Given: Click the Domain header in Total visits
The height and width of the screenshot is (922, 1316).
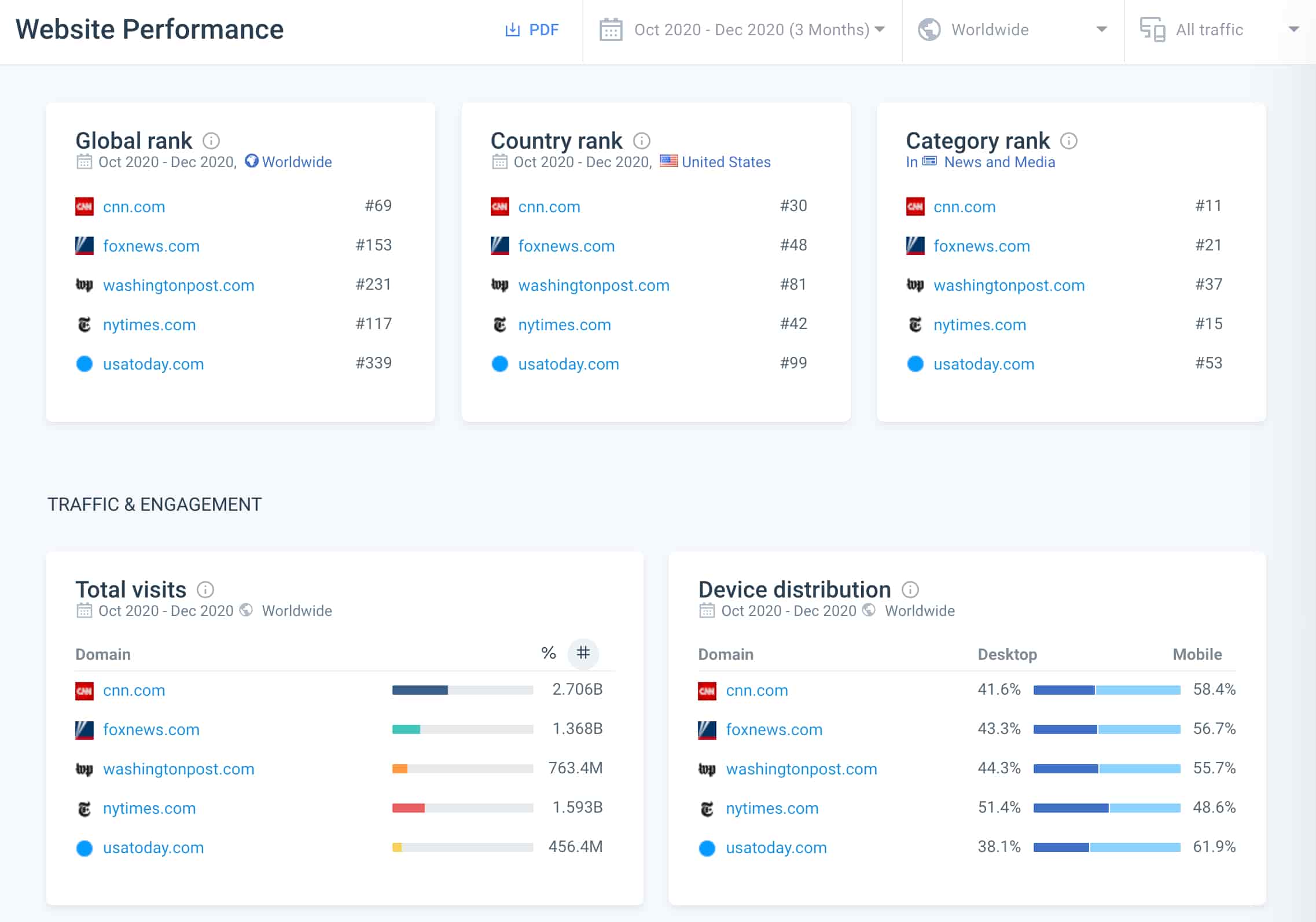Looking at the screenshot, I should point(103,654).
